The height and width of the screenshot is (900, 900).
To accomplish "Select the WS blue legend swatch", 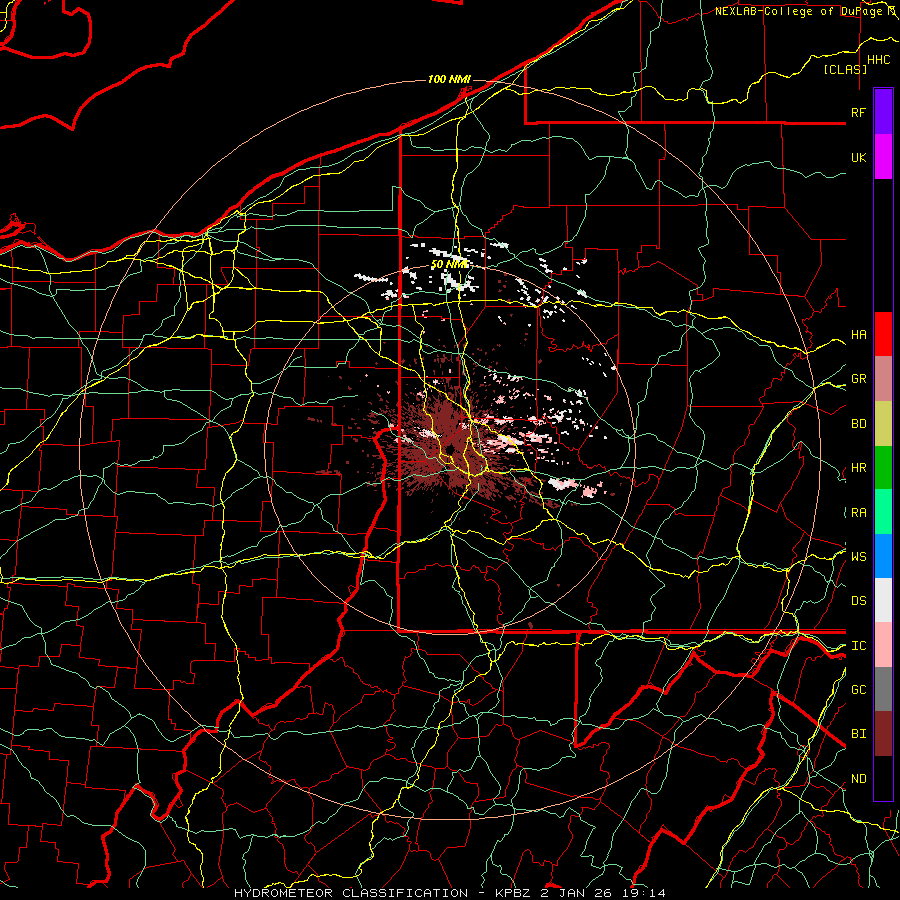I will 883,556.
